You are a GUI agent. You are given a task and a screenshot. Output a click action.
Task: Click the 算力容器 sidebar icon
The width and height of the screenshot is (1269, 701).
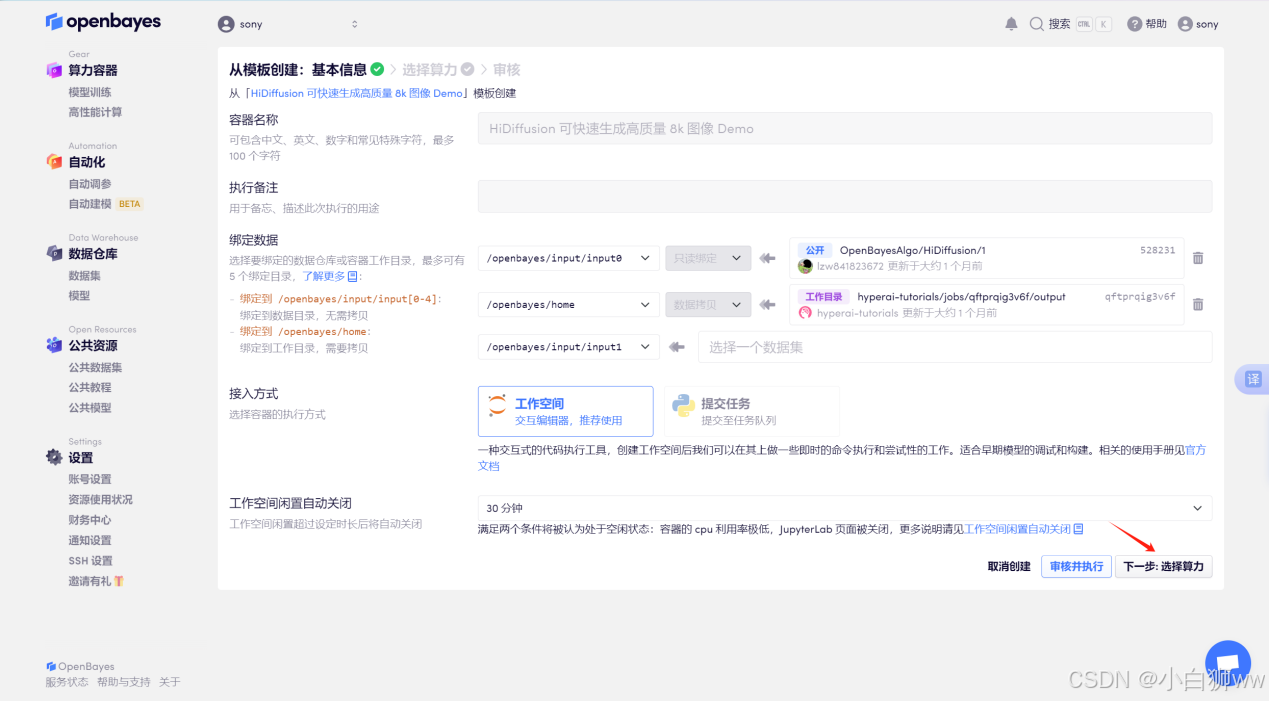tap(54, 70)
